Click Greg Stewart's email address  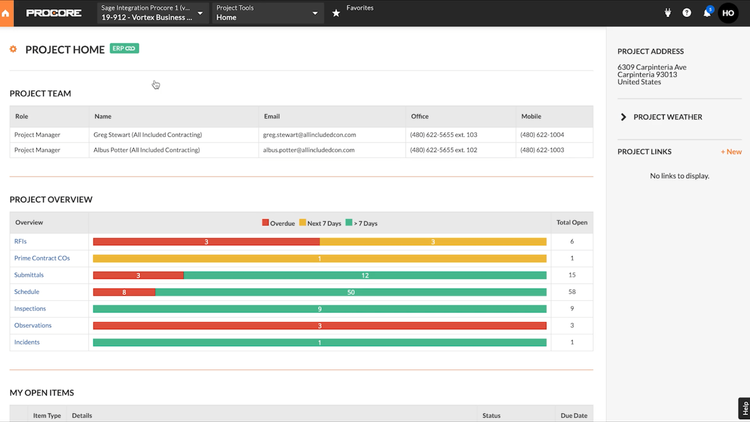[x=309, y=134]
